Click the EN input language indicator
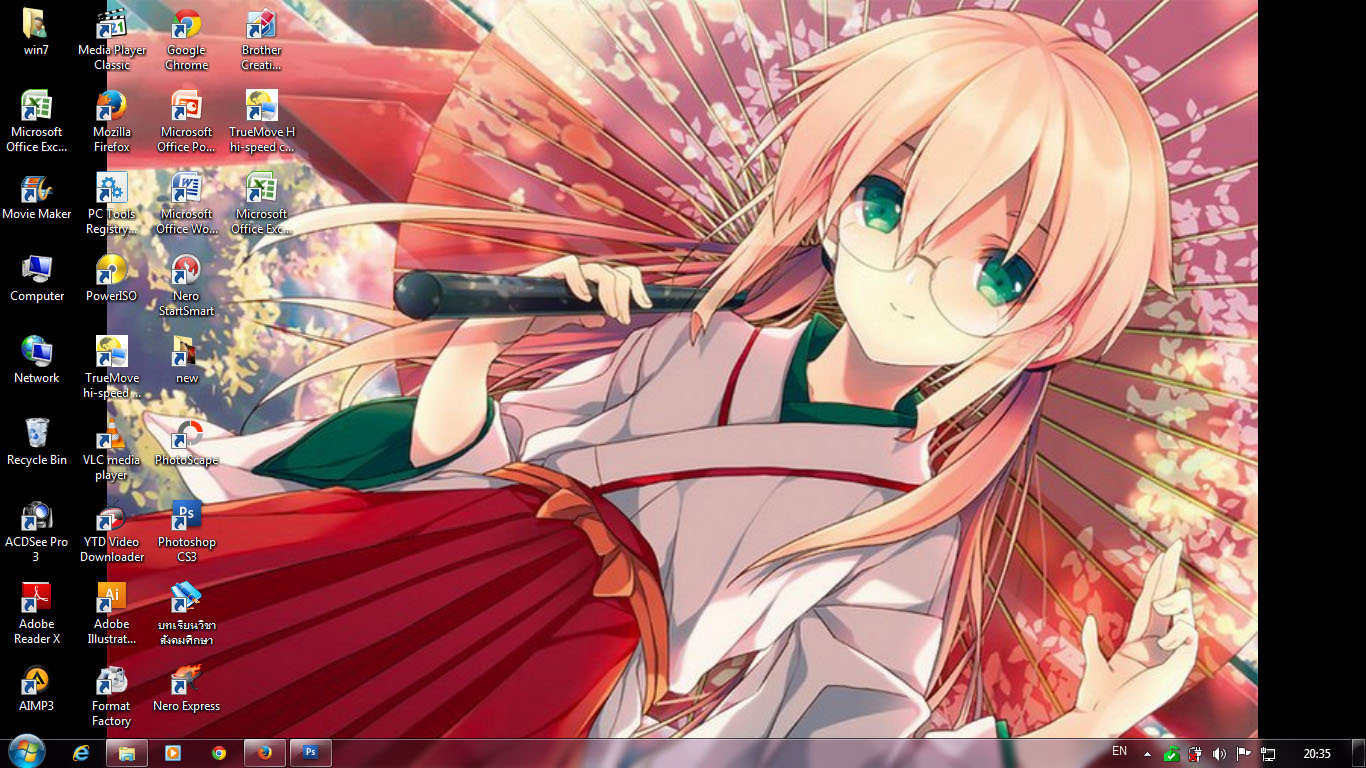The width and height of the screenshot is (1366, 768). click(1120, 751)
